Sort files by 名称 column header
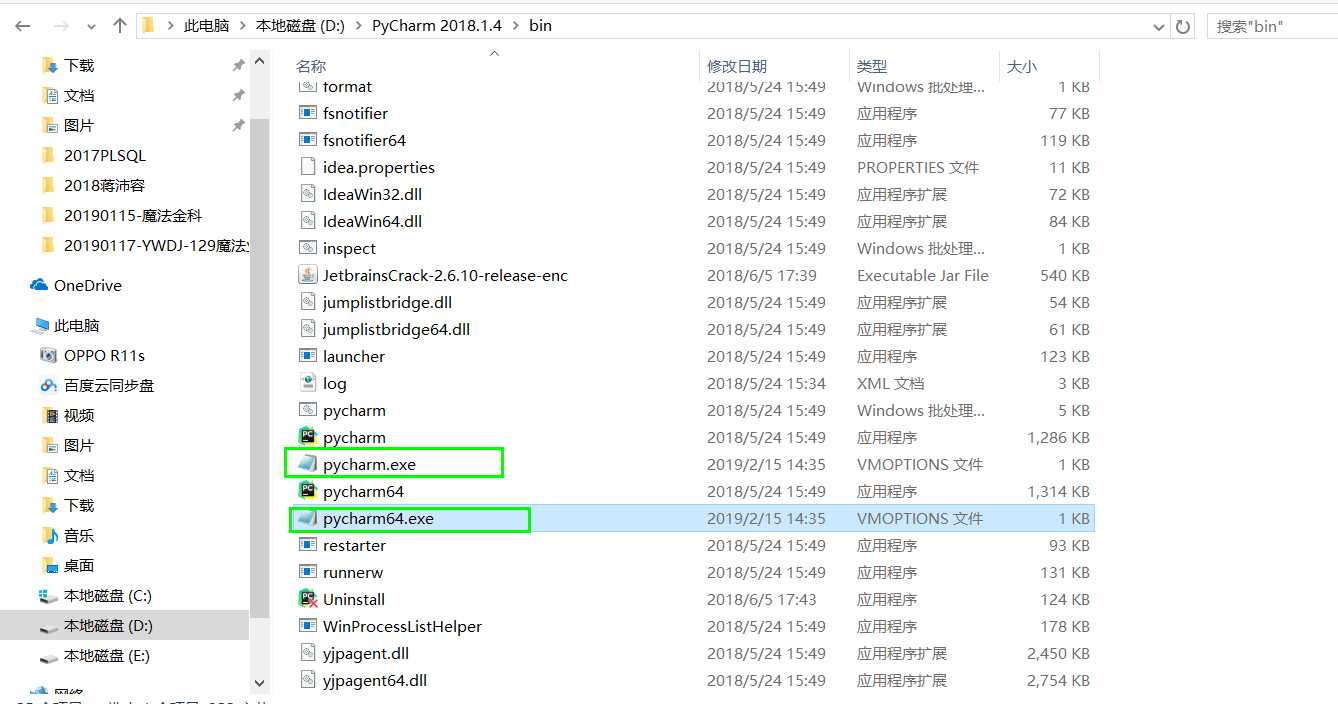Viewport: 1338px width, 704px height. 311,66
